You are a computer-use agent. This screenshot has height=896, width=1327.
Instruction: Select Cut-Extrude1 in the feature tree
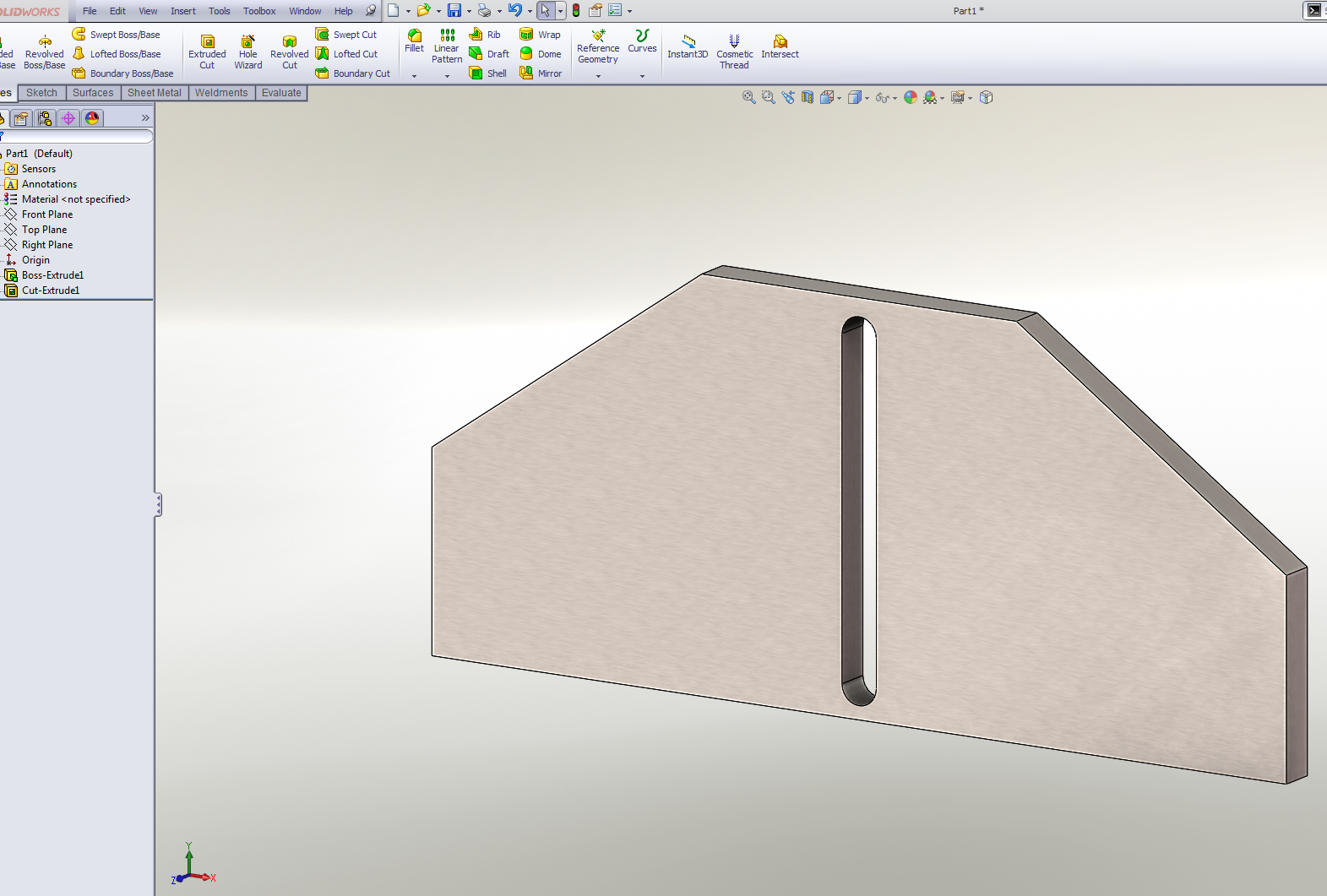[51, 291]
